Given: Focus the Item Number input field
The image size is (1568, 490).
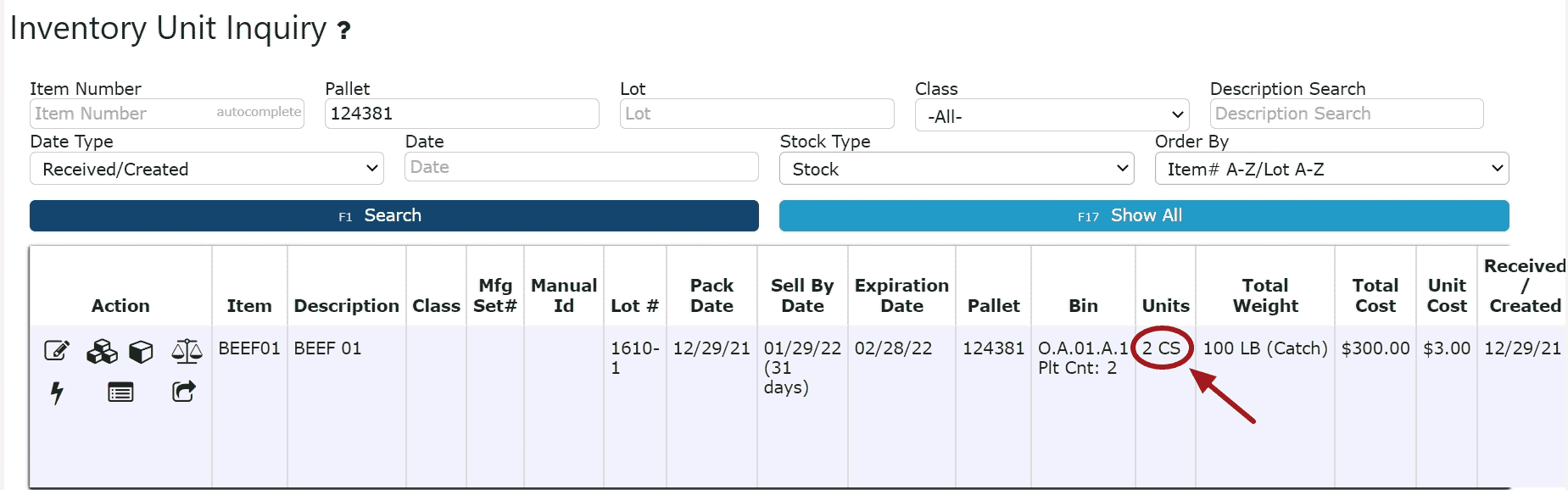Looking at the screenshot, I should (123, 114).
